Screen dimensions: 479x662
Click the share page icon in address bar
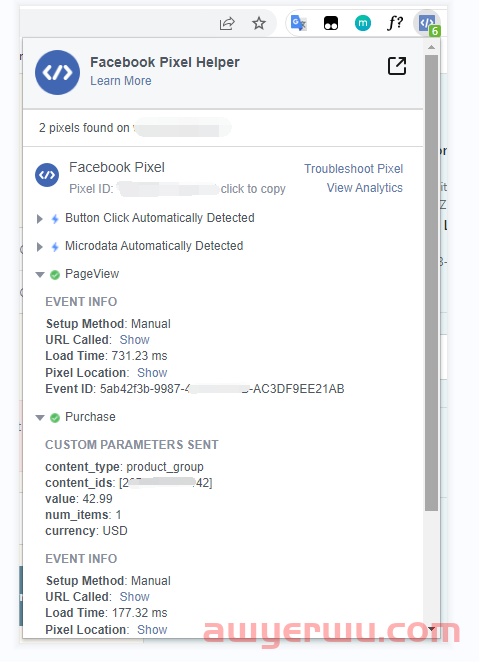[x=227, y=23]
